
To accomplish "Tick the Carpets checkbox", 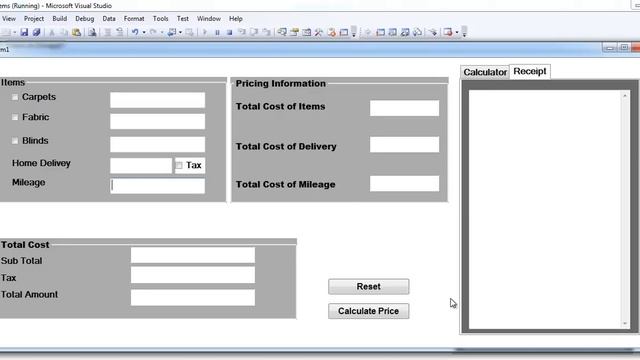I will pos(15,97).
